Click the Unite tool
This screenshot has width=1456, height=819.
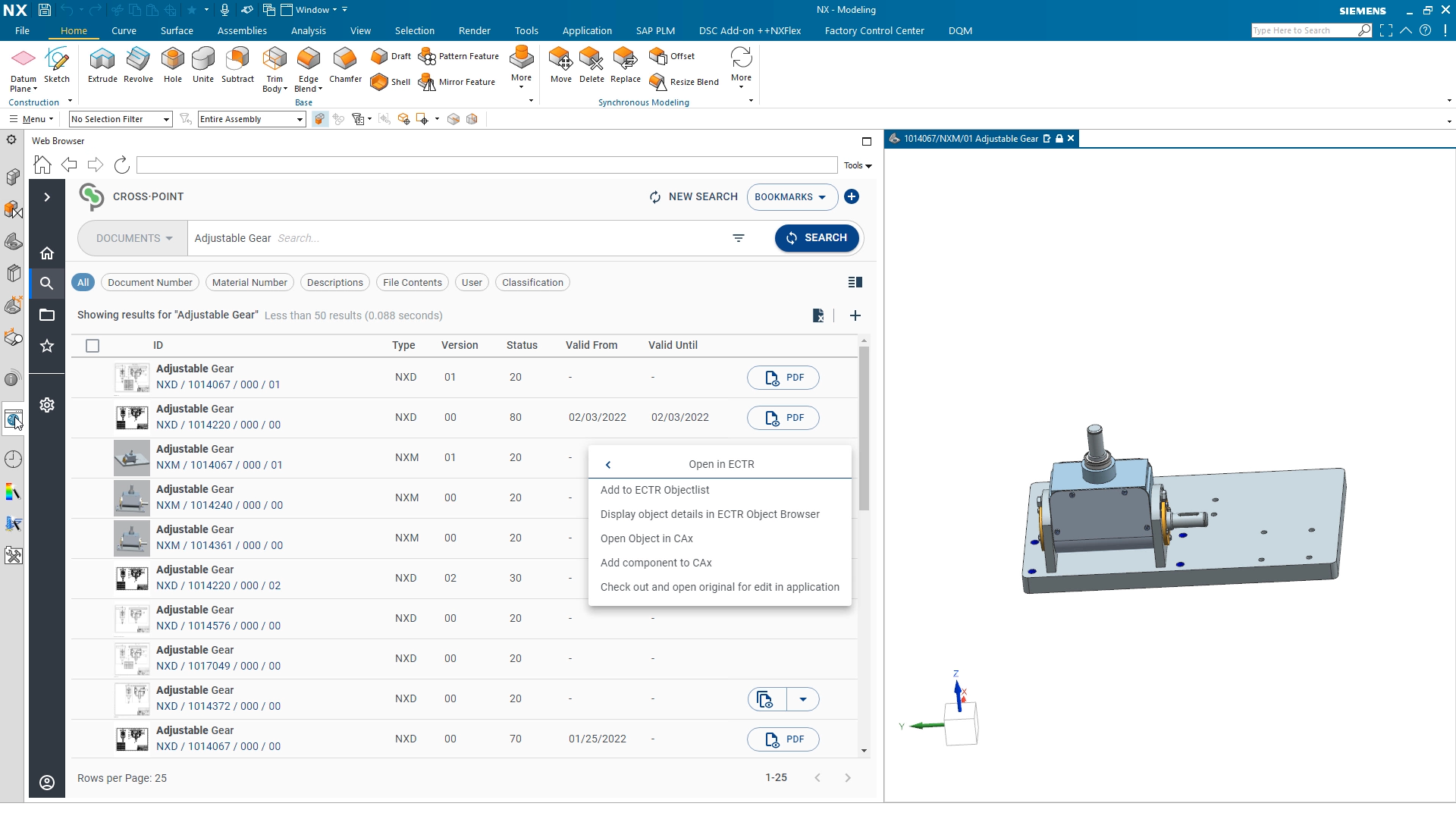pyautogui.click(x=203, y=64)
